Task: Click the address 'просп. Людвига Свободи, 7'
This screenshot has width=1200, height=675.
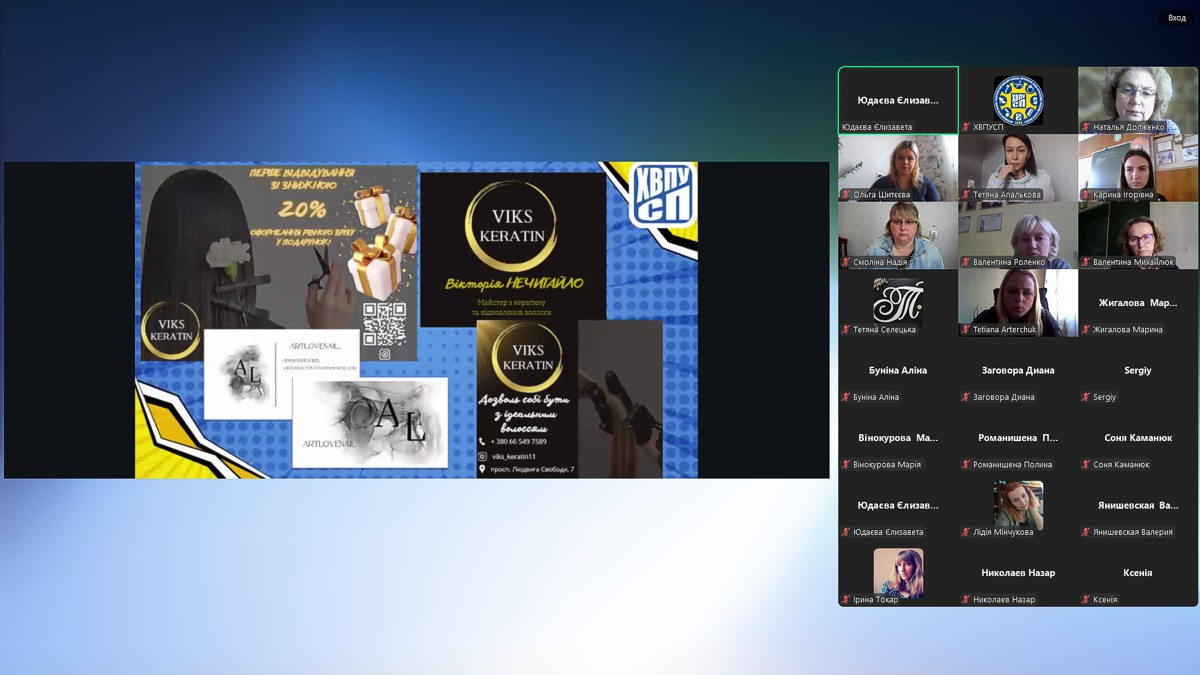Action: pos(532,469)
